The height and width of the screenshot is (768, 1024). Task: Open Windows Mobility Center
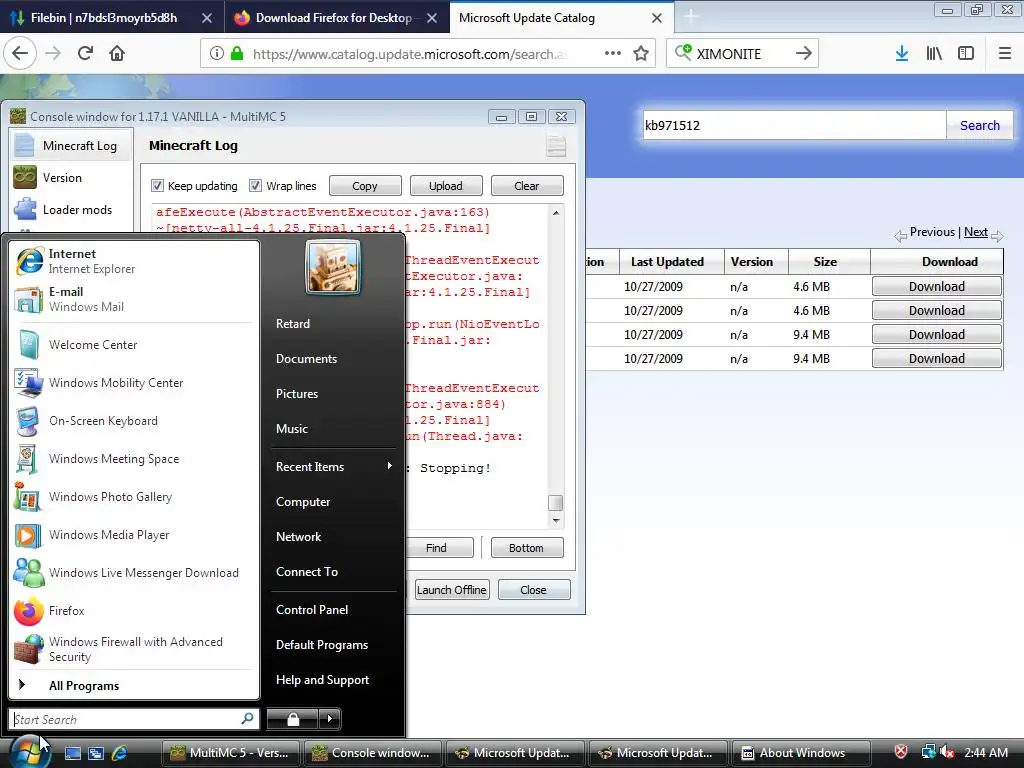pyautogui.click(x=134, y=383)
